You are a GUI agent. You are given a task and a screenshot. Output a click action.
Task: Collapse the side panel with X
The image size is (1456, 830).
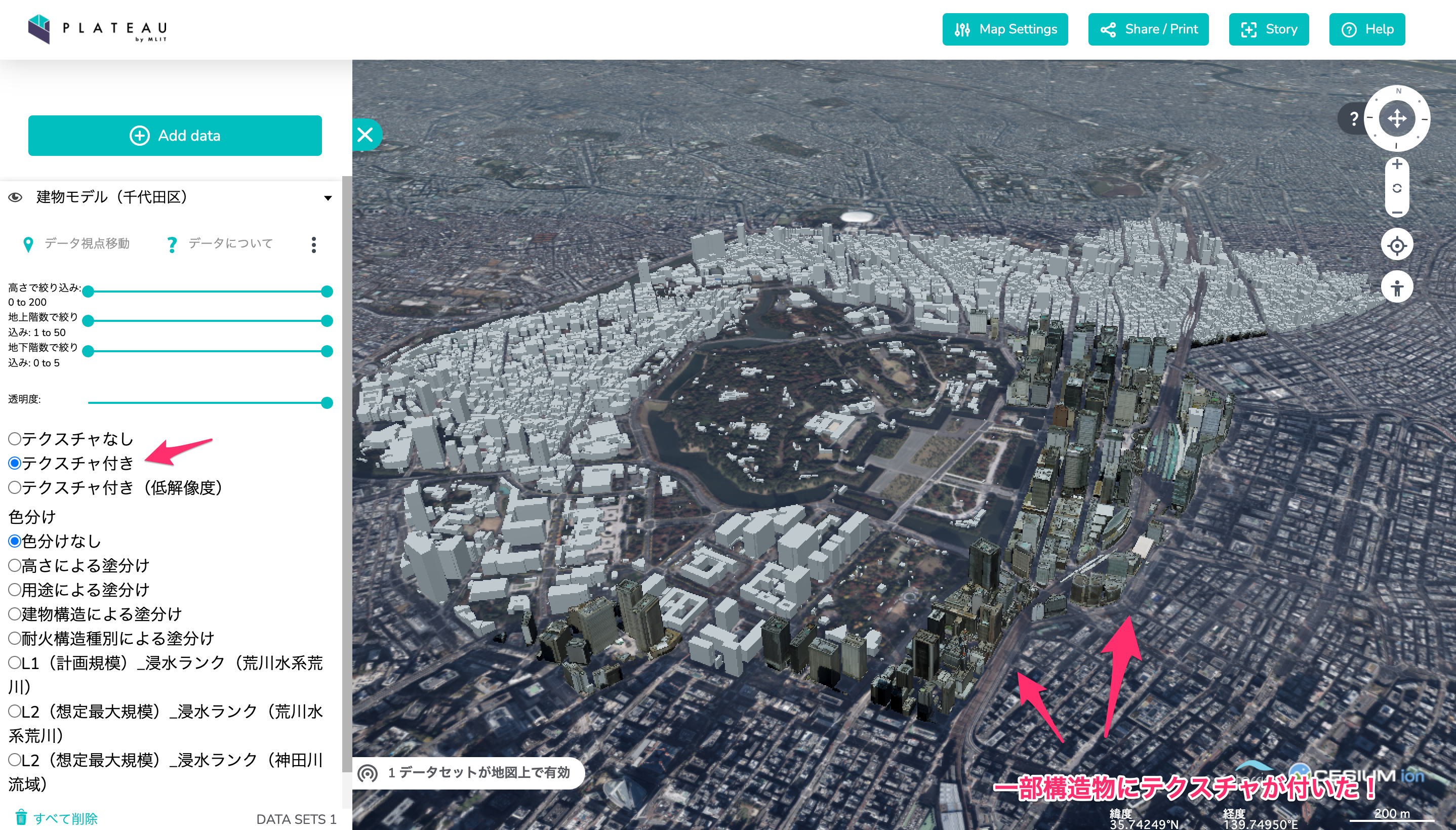coord(365,135)
